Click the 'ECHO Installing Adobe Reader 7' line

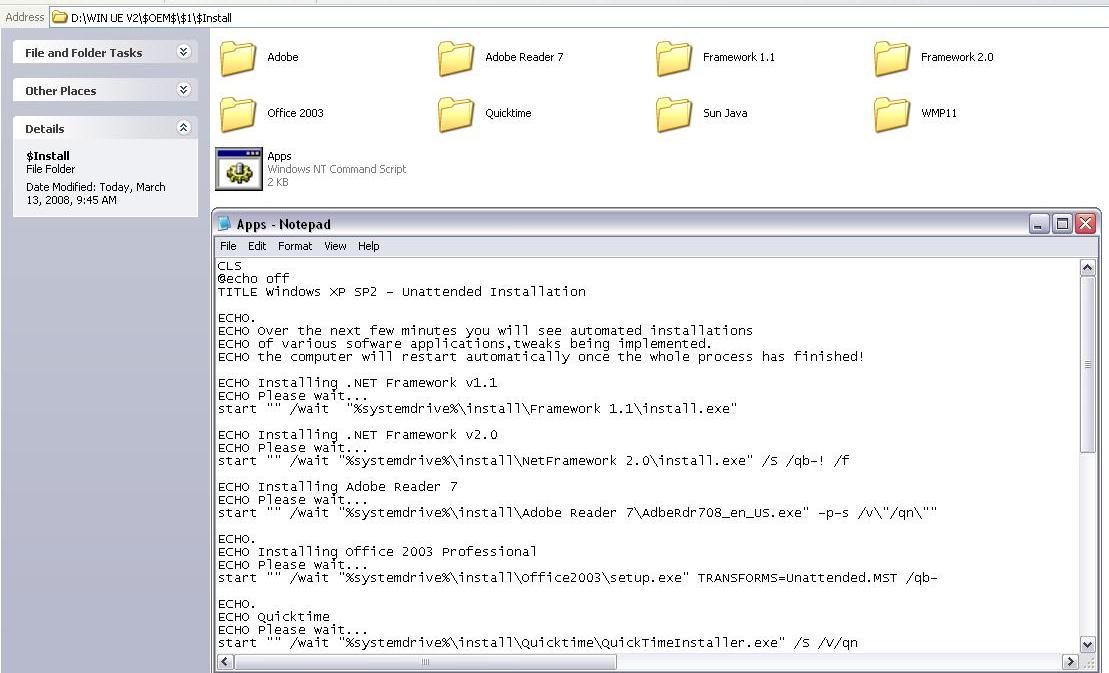[x=337, y=487]
